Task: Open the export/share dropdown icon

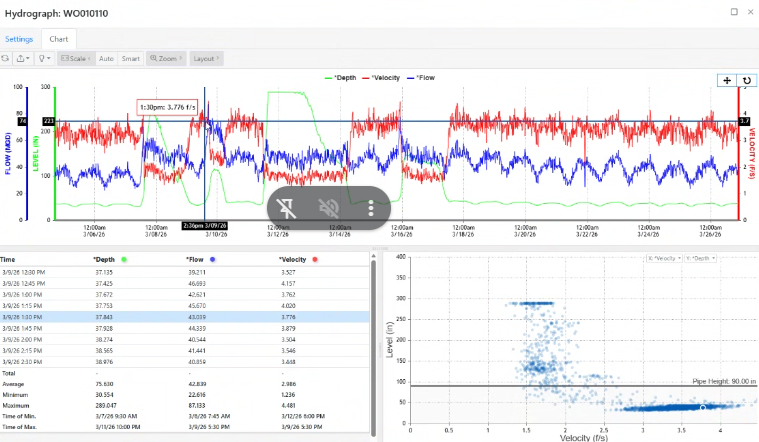Action: (22, 59)
